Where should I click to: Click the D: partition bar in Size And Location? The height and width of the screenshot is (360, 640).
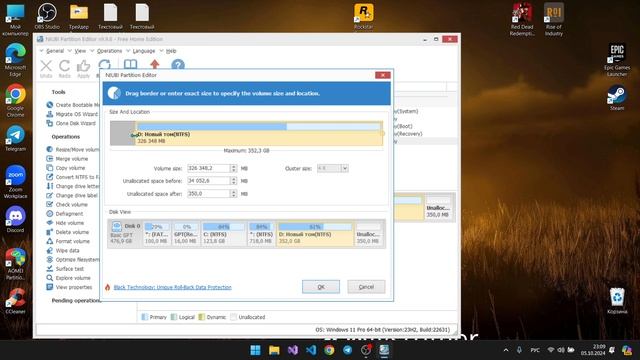tap(259, 133)
